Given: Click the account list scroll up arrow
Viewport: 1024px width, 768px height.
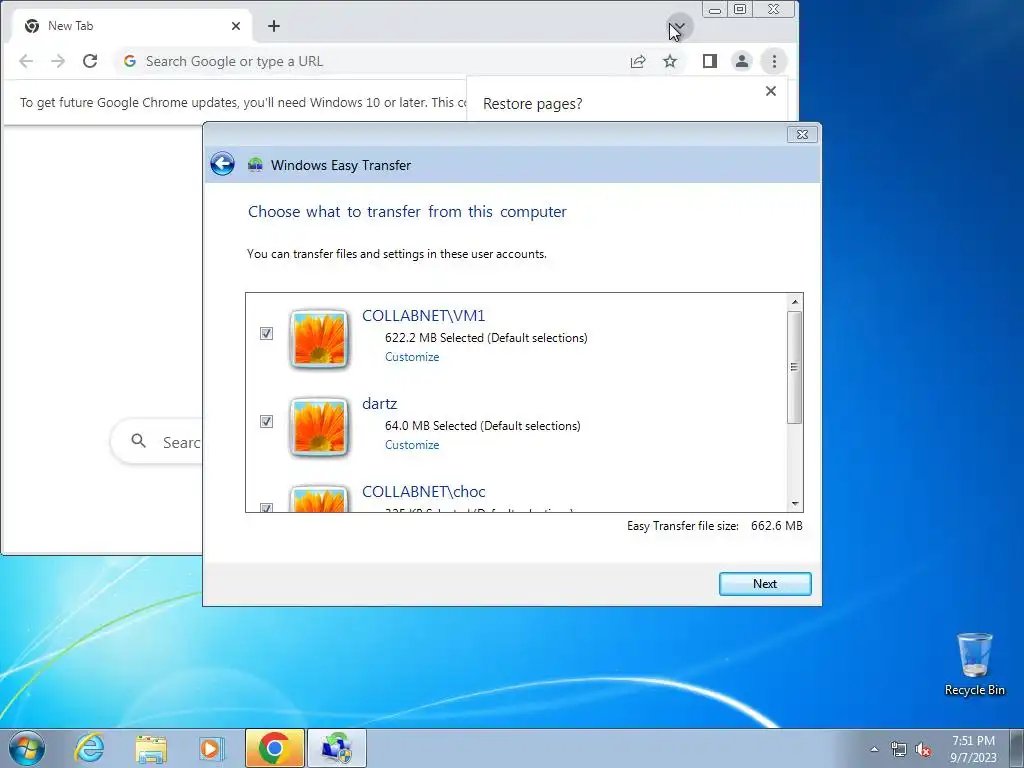Looking at the screenshot, I should coord(795,302).
